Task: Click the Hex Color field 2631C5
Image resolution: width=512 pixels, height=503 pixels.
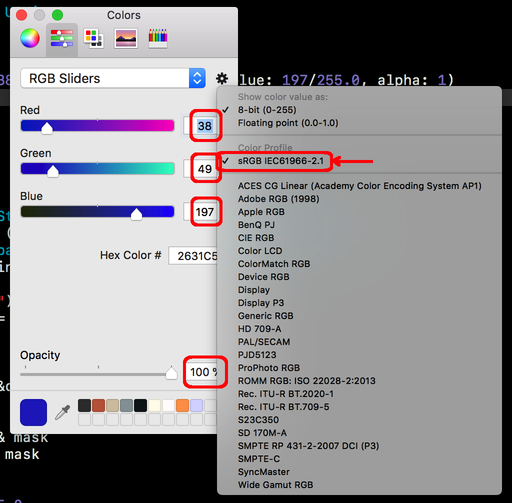Action: pyautogui.click(x=193, y=256)
